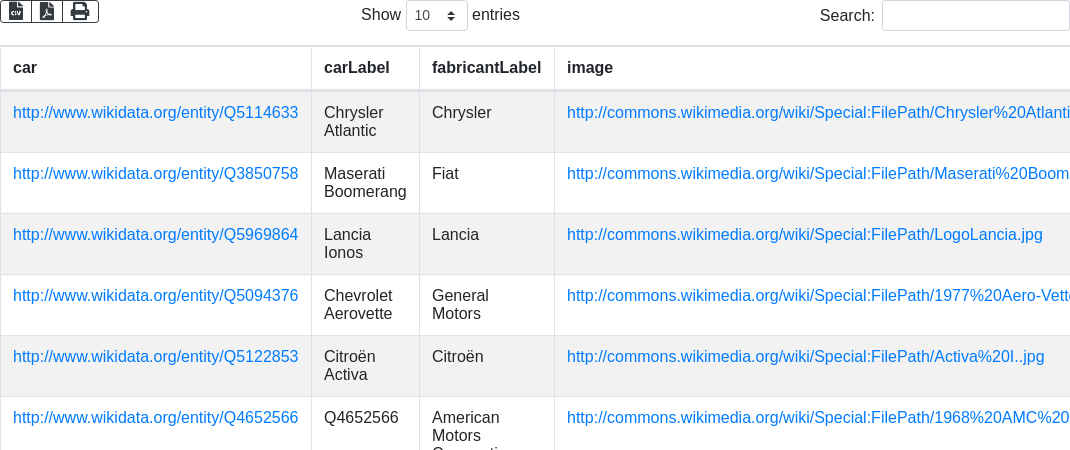Open the Maserati Boomerang image link

tap(817, 174)
